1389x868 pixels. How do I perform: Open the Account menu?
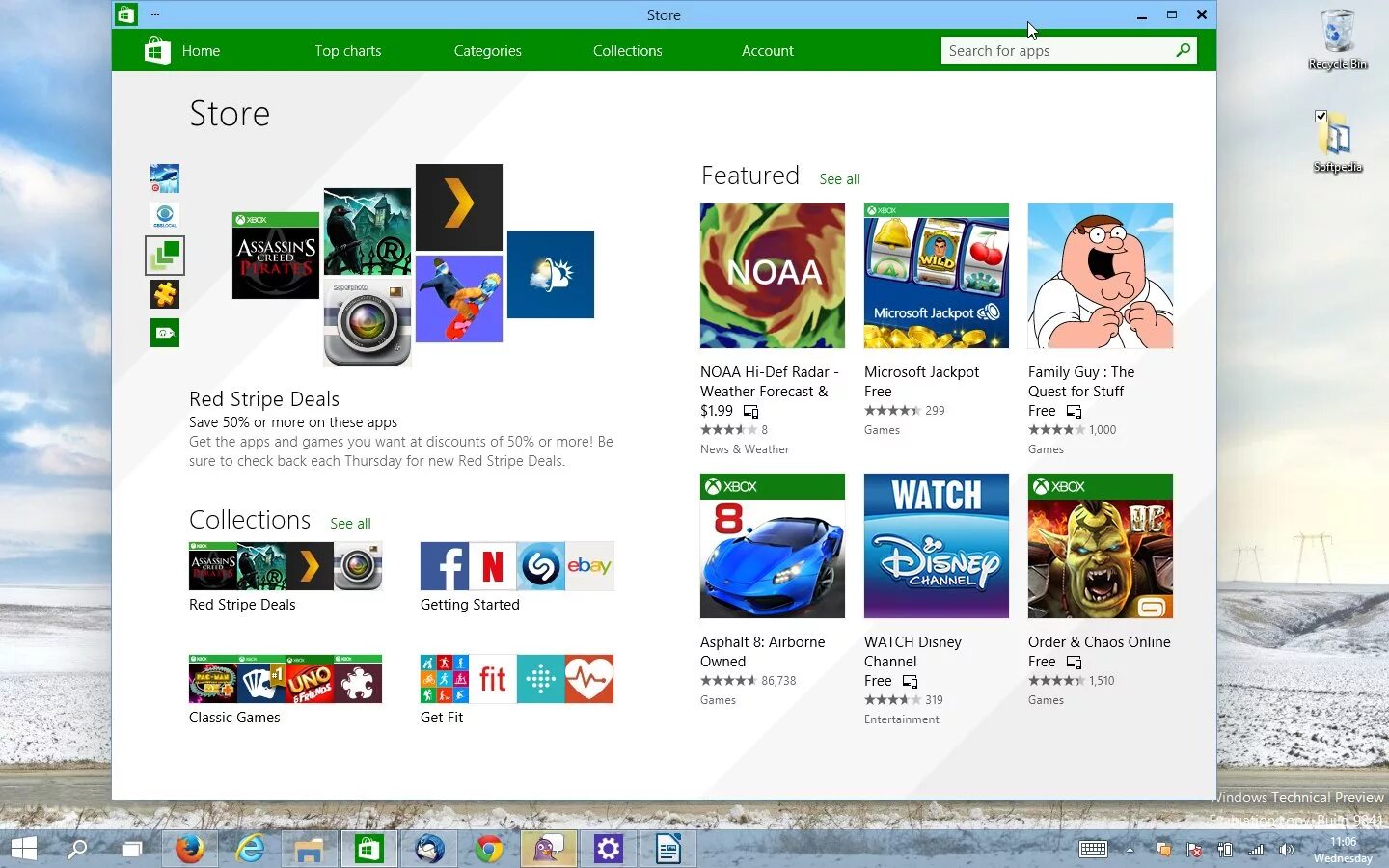(x=767, y=51)
